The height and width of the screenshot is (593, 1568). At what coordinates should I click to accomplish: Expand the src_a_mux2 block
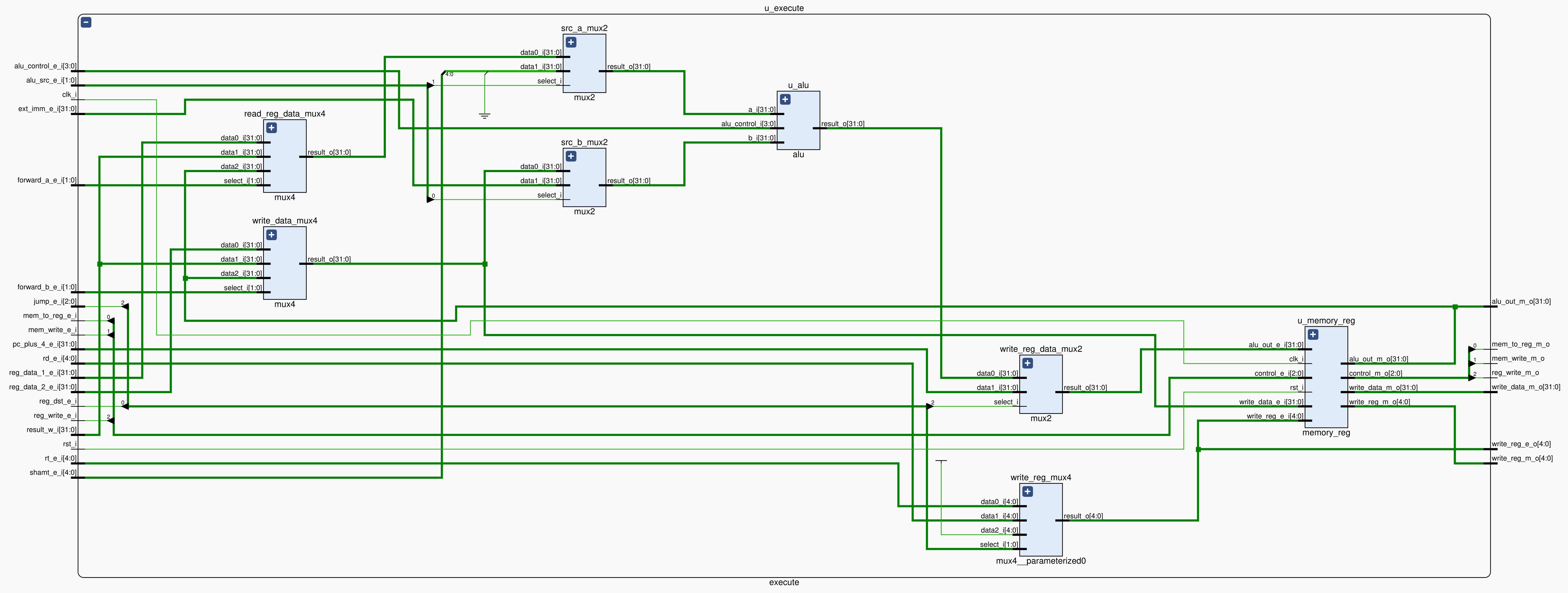pos(571,43)
